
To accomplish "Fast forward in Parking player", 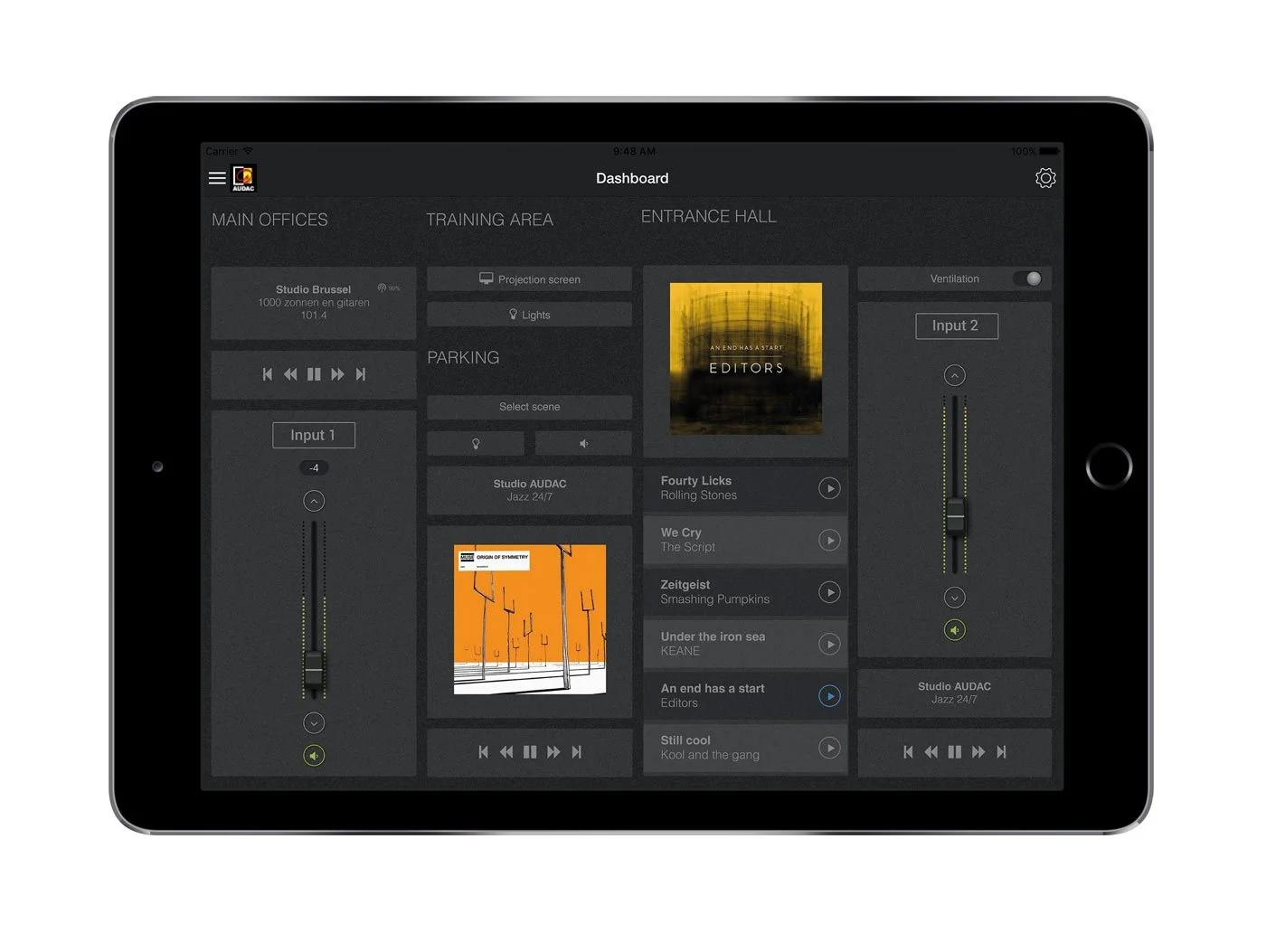I will click(553, 752).
